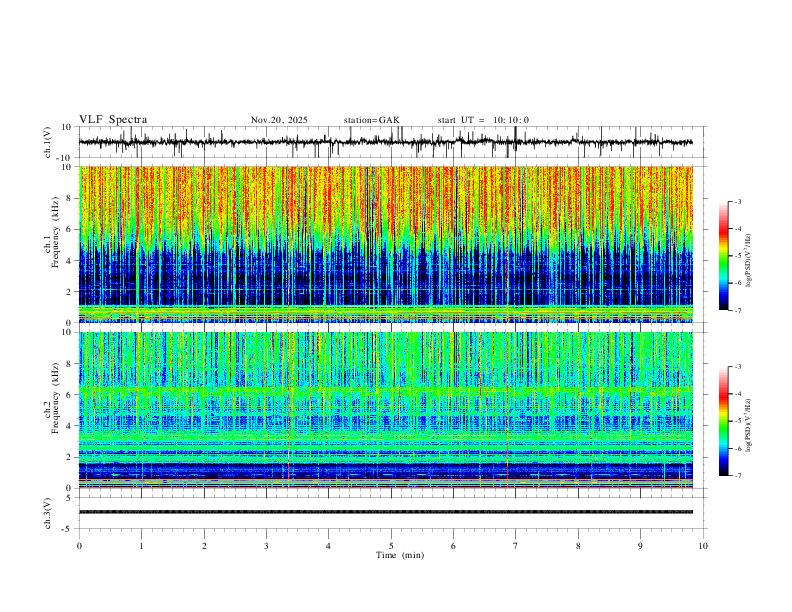Click inside the ch.2 spectrogram panel
This screenshot has height=612, width=792.
tap(385, 410)
